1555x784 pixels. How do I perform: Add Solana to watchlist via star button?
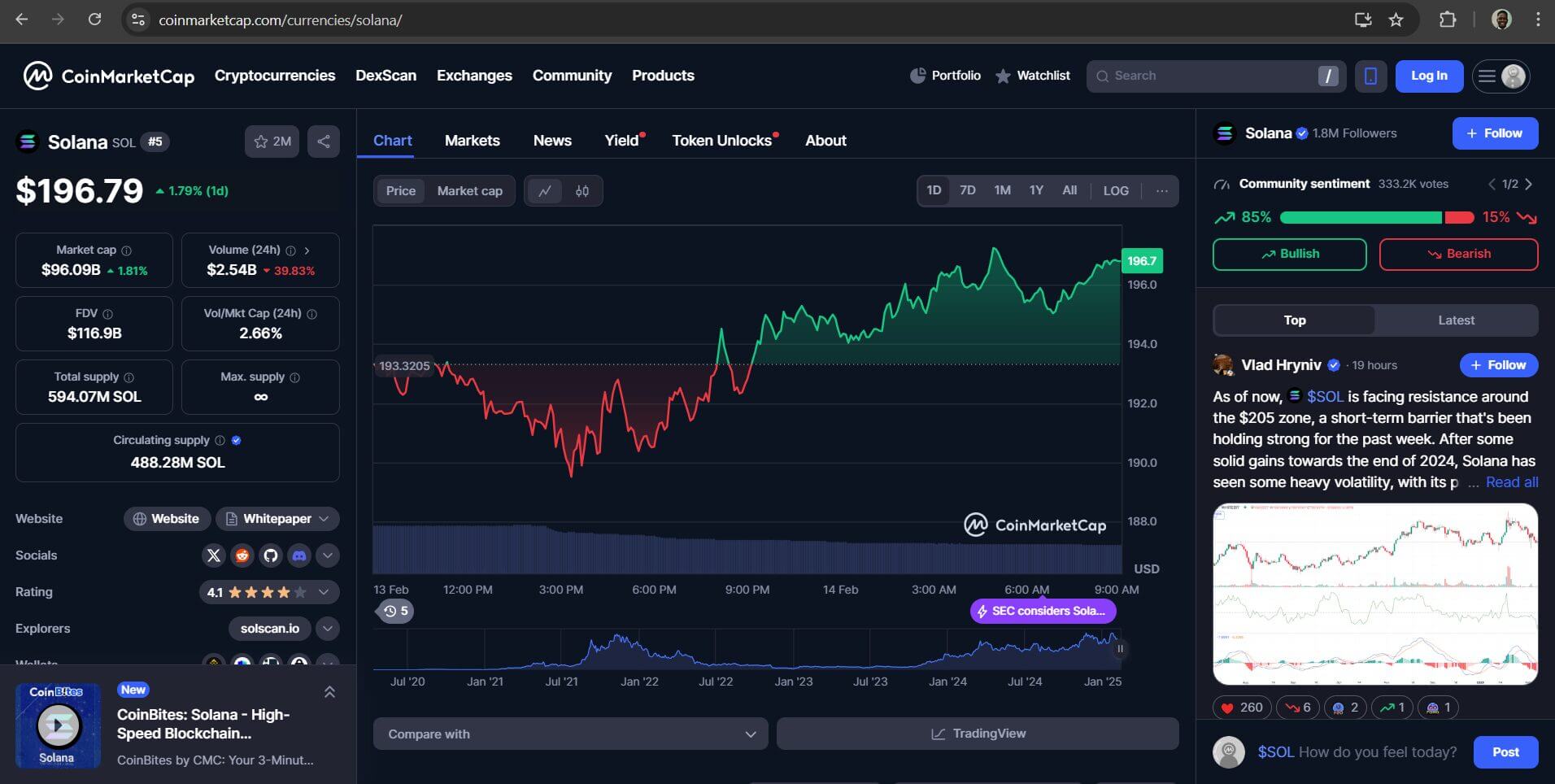(272, 142)
